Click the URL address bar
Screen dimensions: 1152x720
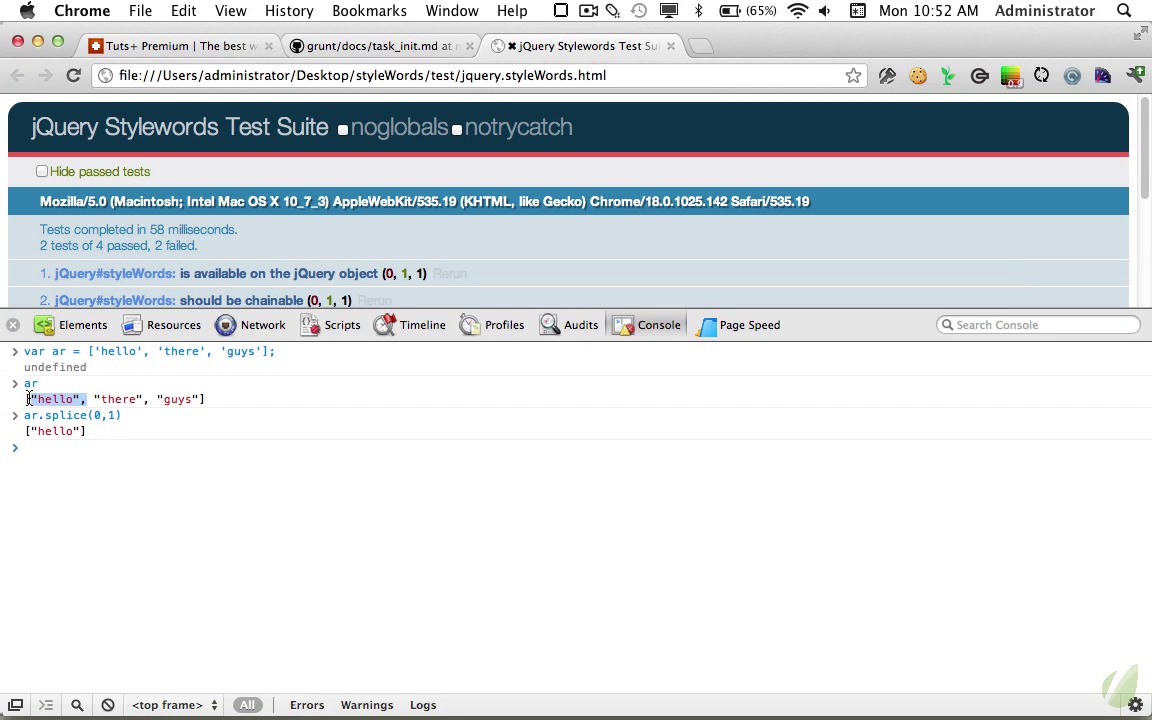pyautogui.click(x=478, y=75)
